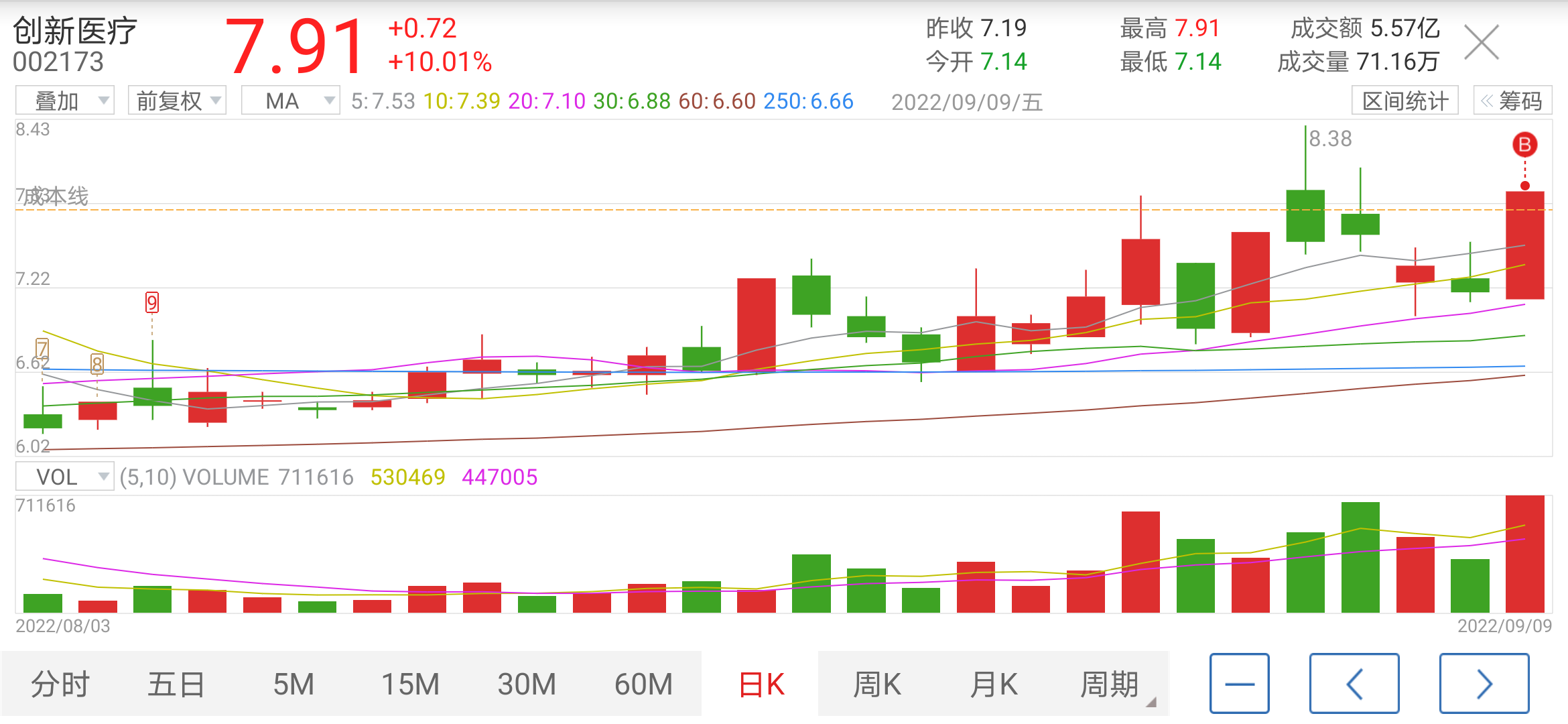Switch to the 分时 tab

coord(60,684)
